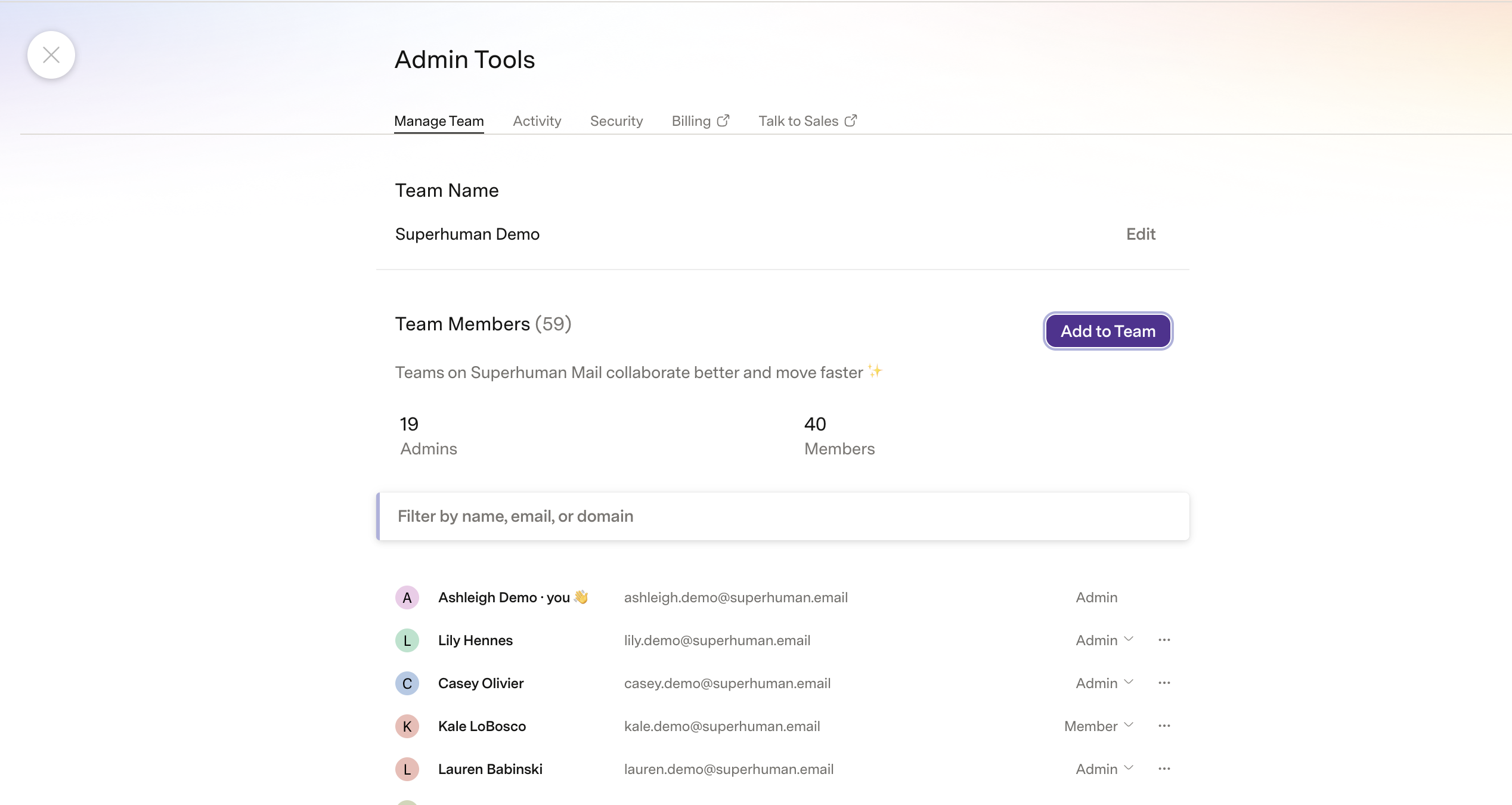
Task: Switch to the Security tab
Action: coord(616,121)
